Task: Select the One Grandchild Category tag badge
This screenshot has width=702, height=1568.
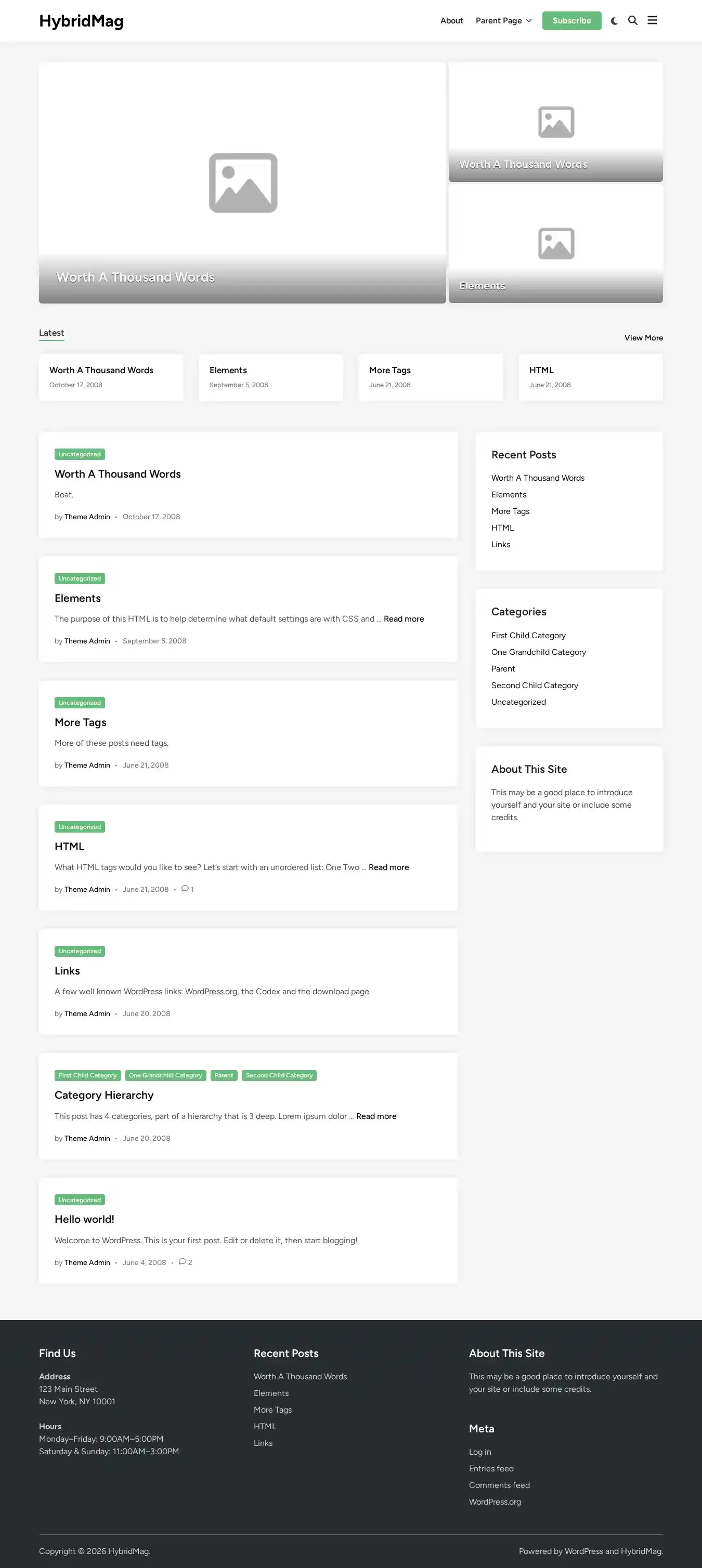Action: click(165, 1076)
